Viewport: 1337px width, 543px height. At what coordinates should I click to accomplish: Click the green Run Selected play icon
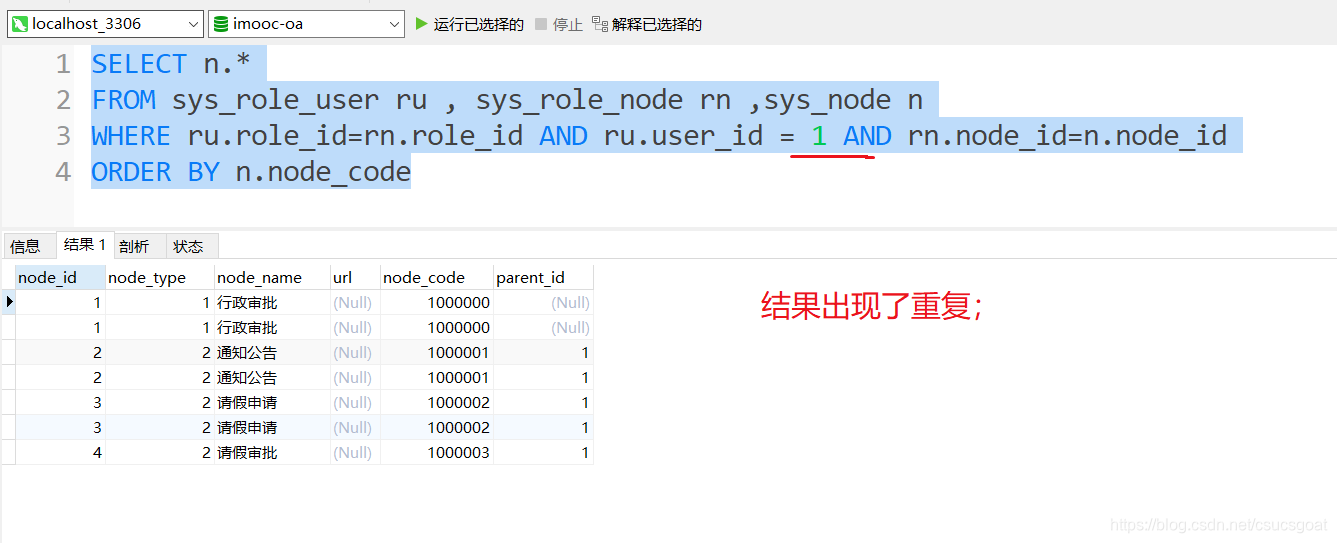(x=421, y=24)
